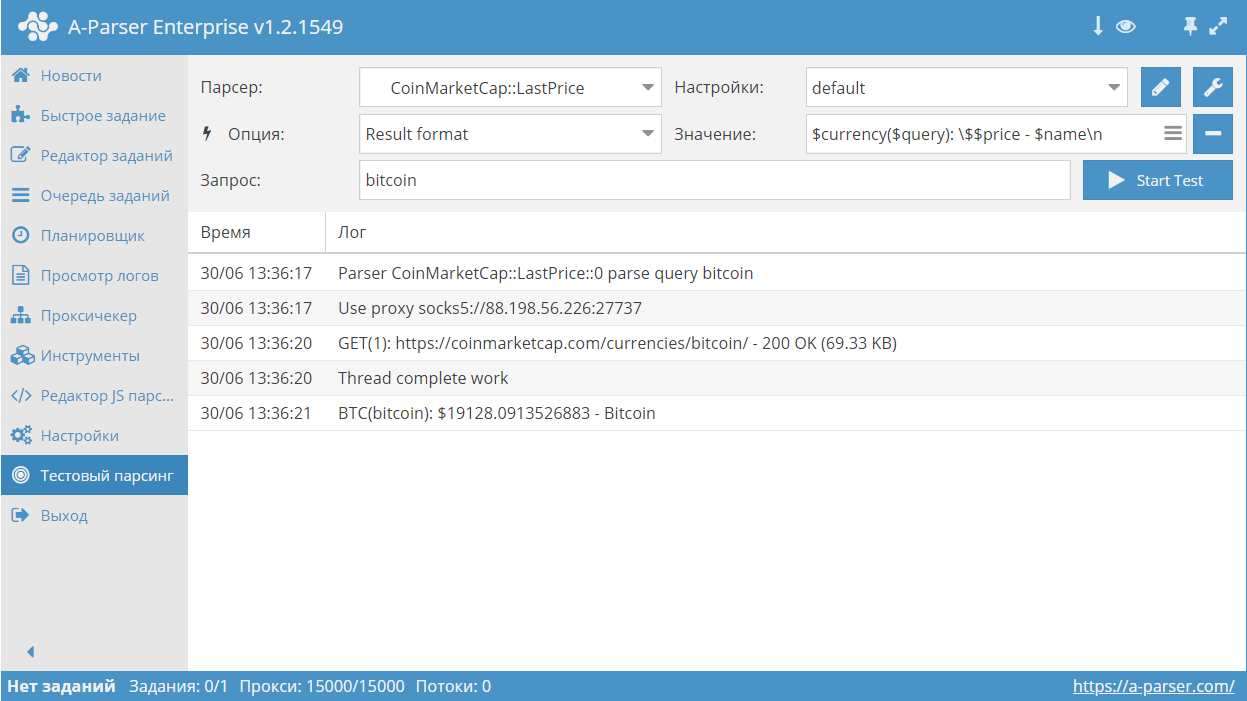Select log line 'Parser CoinMarketCap::LastPrice::0 parse query bitcoin'
The height and width of the screenshot is (701, 1247).
click(x=717, y=273)
